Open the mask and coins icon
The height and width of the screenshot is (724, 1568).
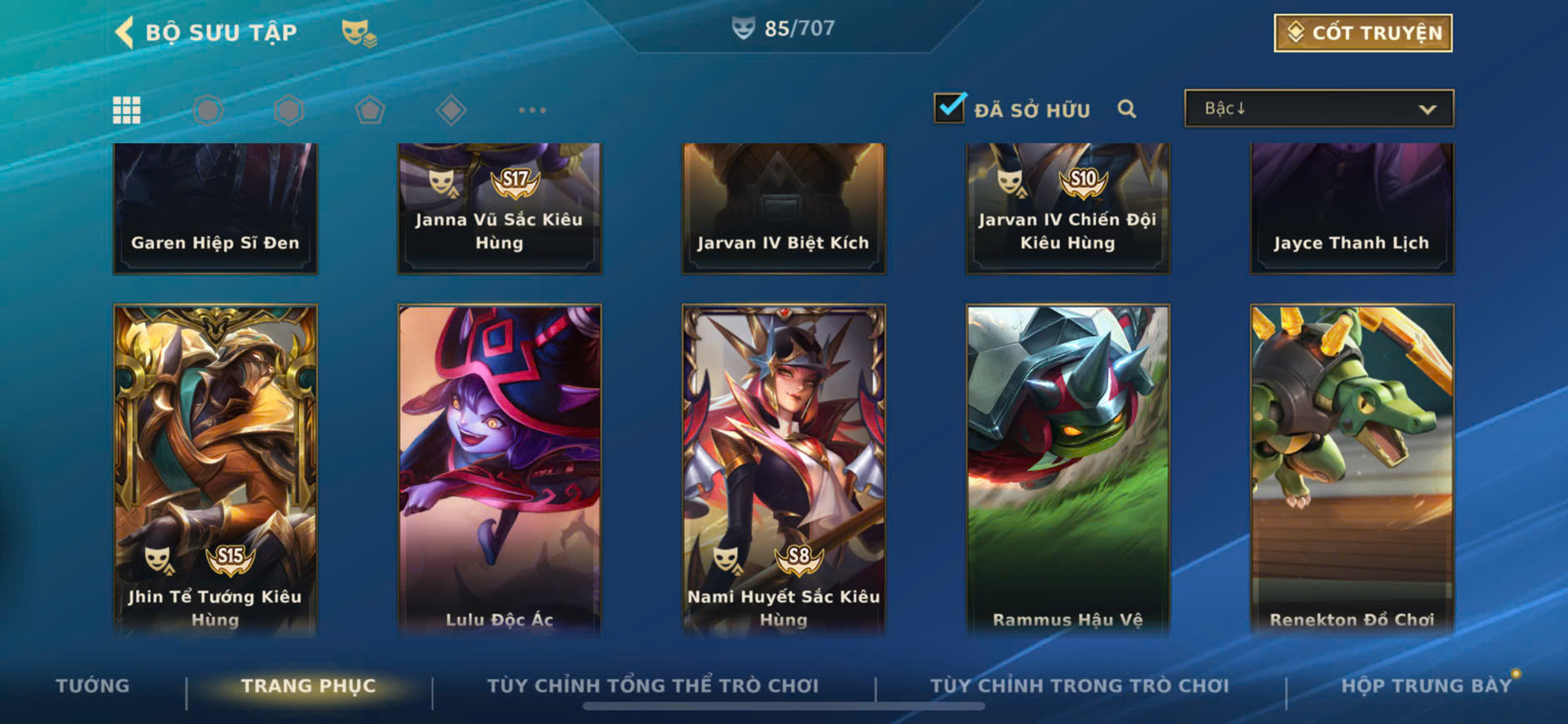pos(359,33)
